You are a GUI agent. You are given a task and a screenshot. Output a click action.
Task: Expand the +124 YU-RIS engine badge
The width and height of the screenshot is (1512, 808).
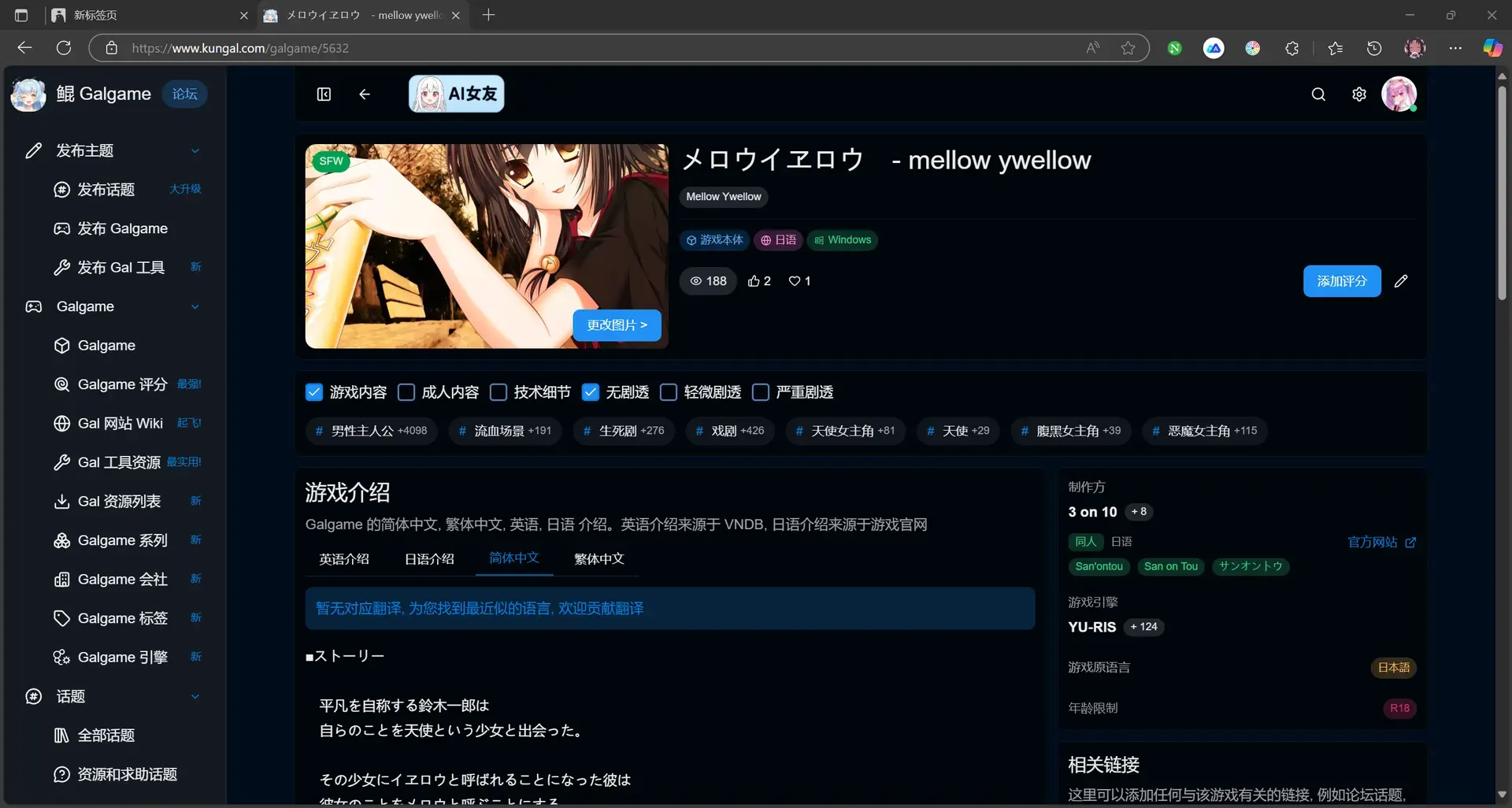click(x=1143, y=627)
